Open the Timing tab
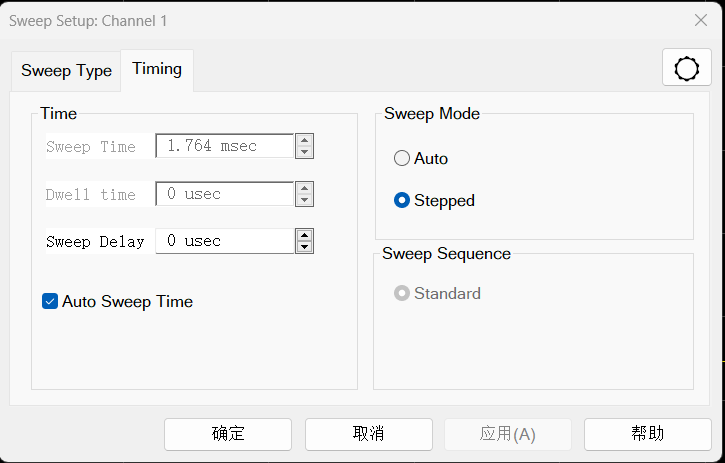 pos(157,69)
